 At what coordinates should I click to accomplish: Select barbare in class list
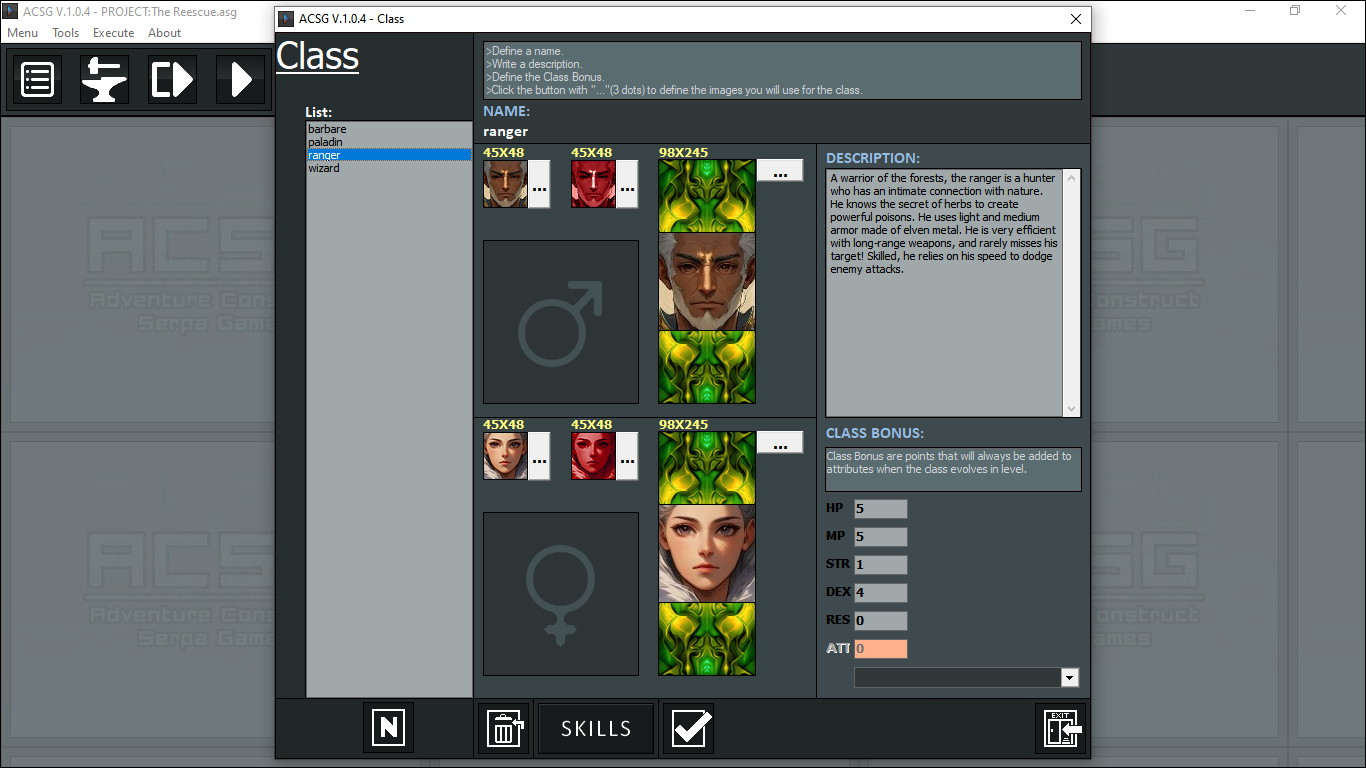389,129
